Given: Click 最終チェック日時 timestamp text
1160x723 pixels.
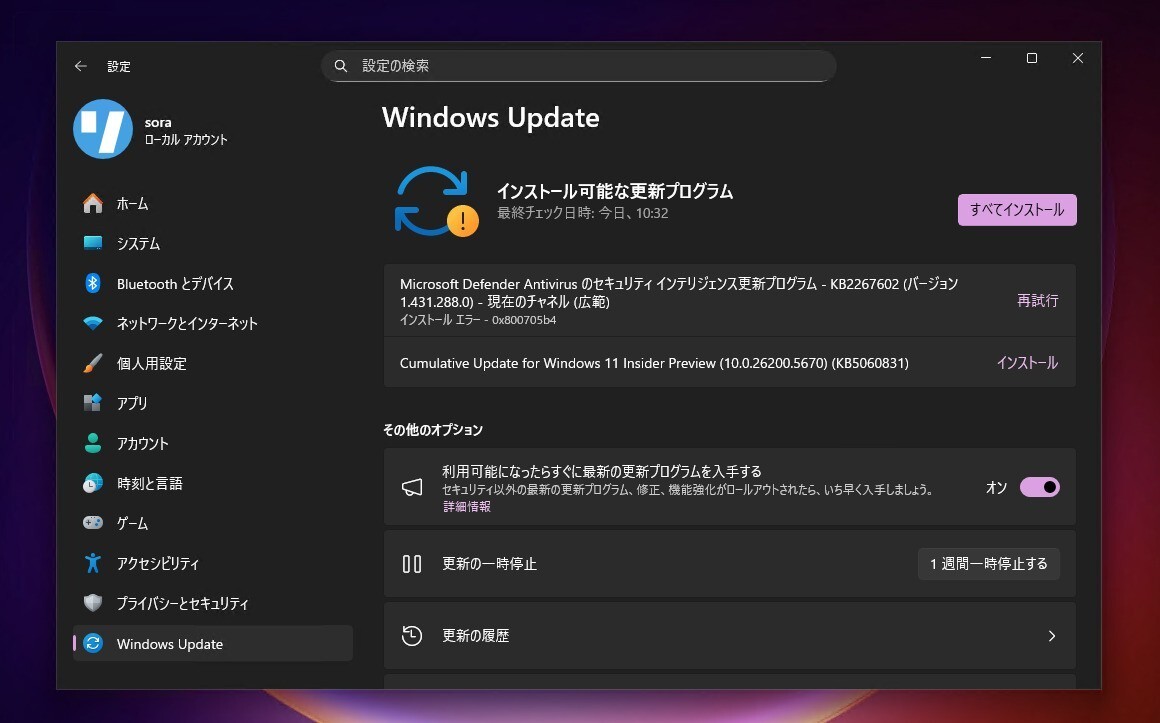Looking at the screenshot, I should click(582, 213).
